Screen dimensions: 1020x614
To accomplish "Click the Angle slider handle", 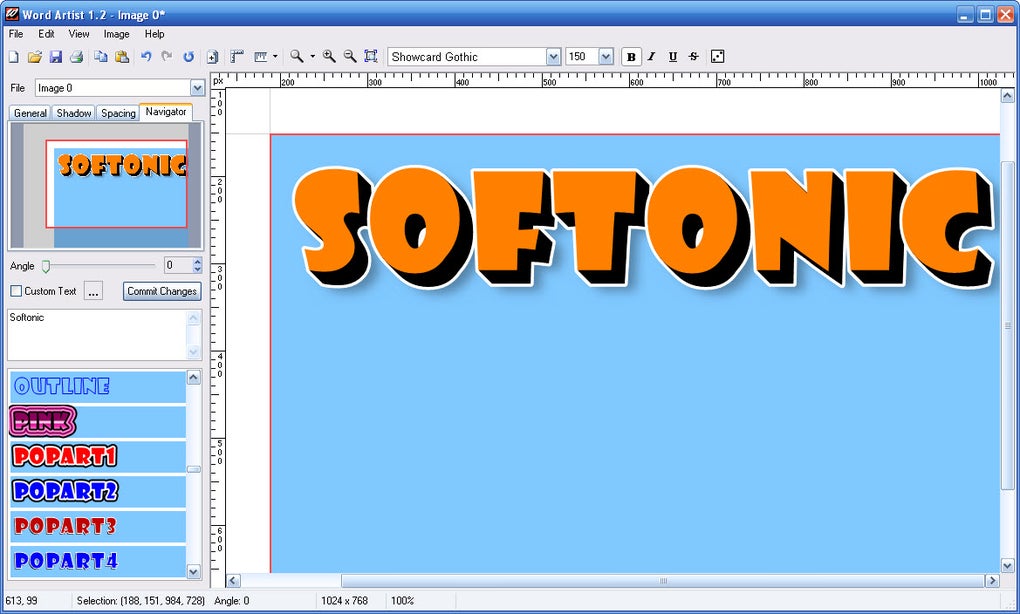I will (46, 266).
